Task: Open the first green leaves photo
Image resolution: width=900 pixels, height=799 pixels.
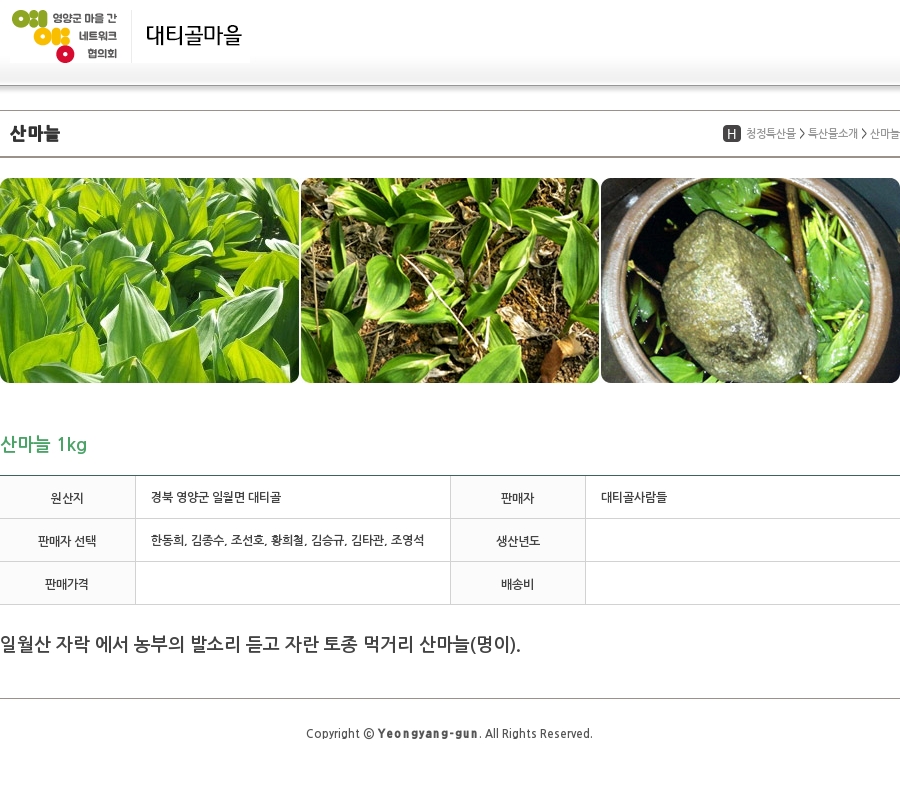Action: [x=149, y=280]
